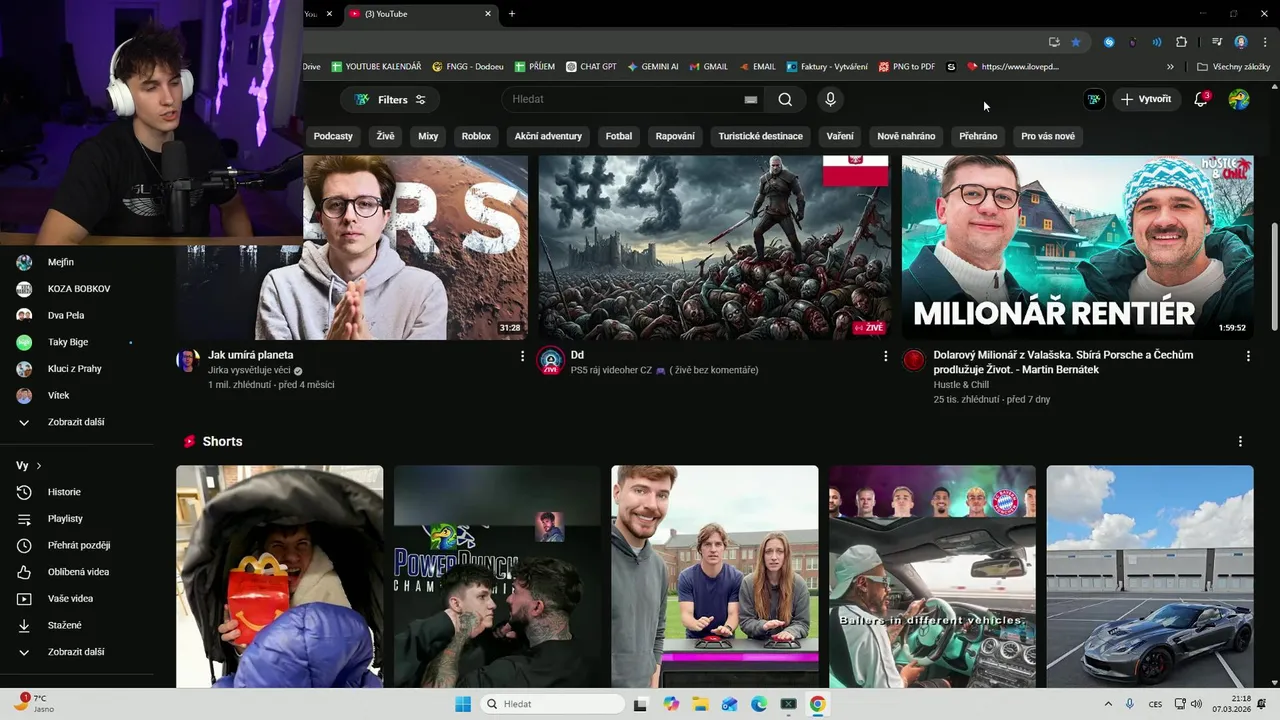This screenshot has height=720, width=1280.
Task: Select the Akční adventury chip
Action: [548, 136]
